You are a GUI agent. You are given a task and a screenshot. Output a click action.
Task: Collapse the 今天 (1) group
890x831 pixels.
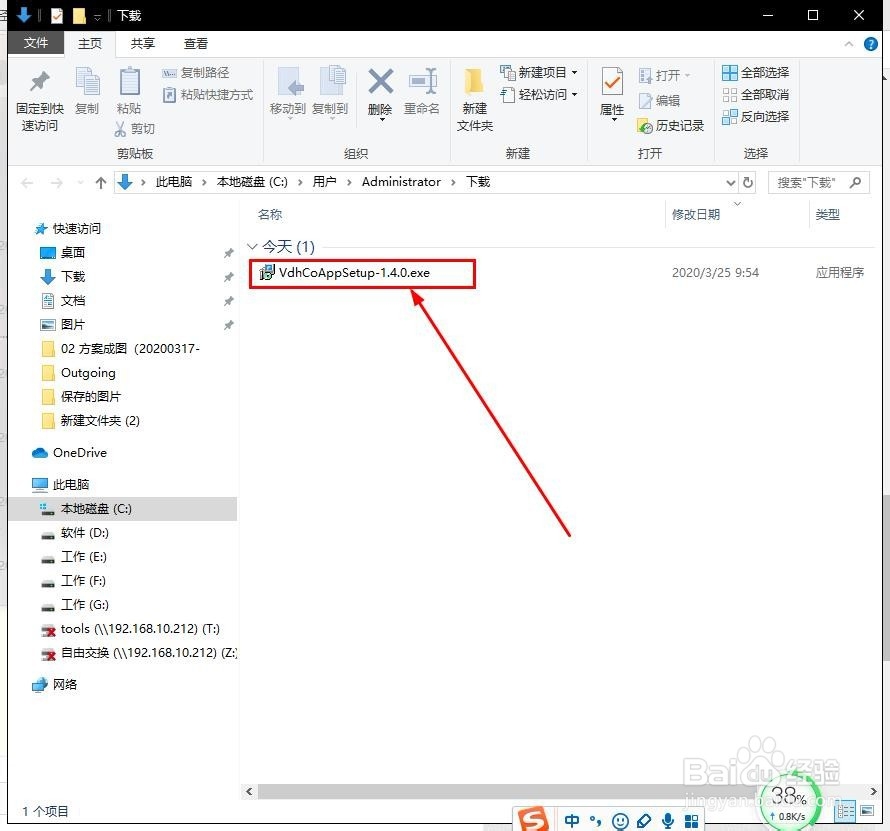click(x=252, y=246)
